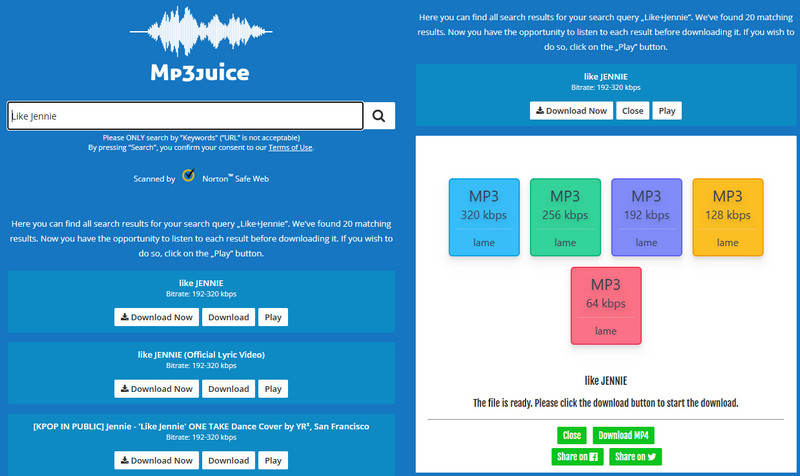Share on Facebook button
The width and height of the screenshot is (800, 476).
click(578, 457)
